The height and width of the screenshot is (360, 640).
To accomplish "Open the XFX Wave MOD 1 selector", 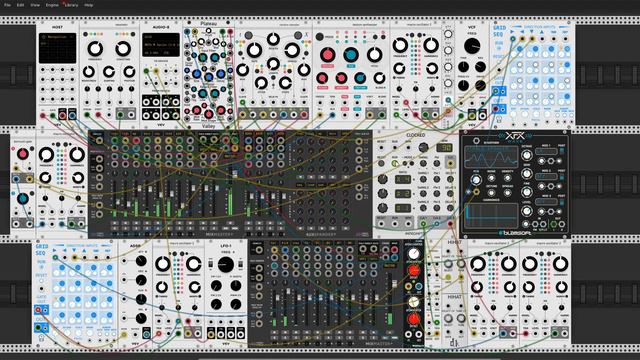I will click(x=547, y=151).
